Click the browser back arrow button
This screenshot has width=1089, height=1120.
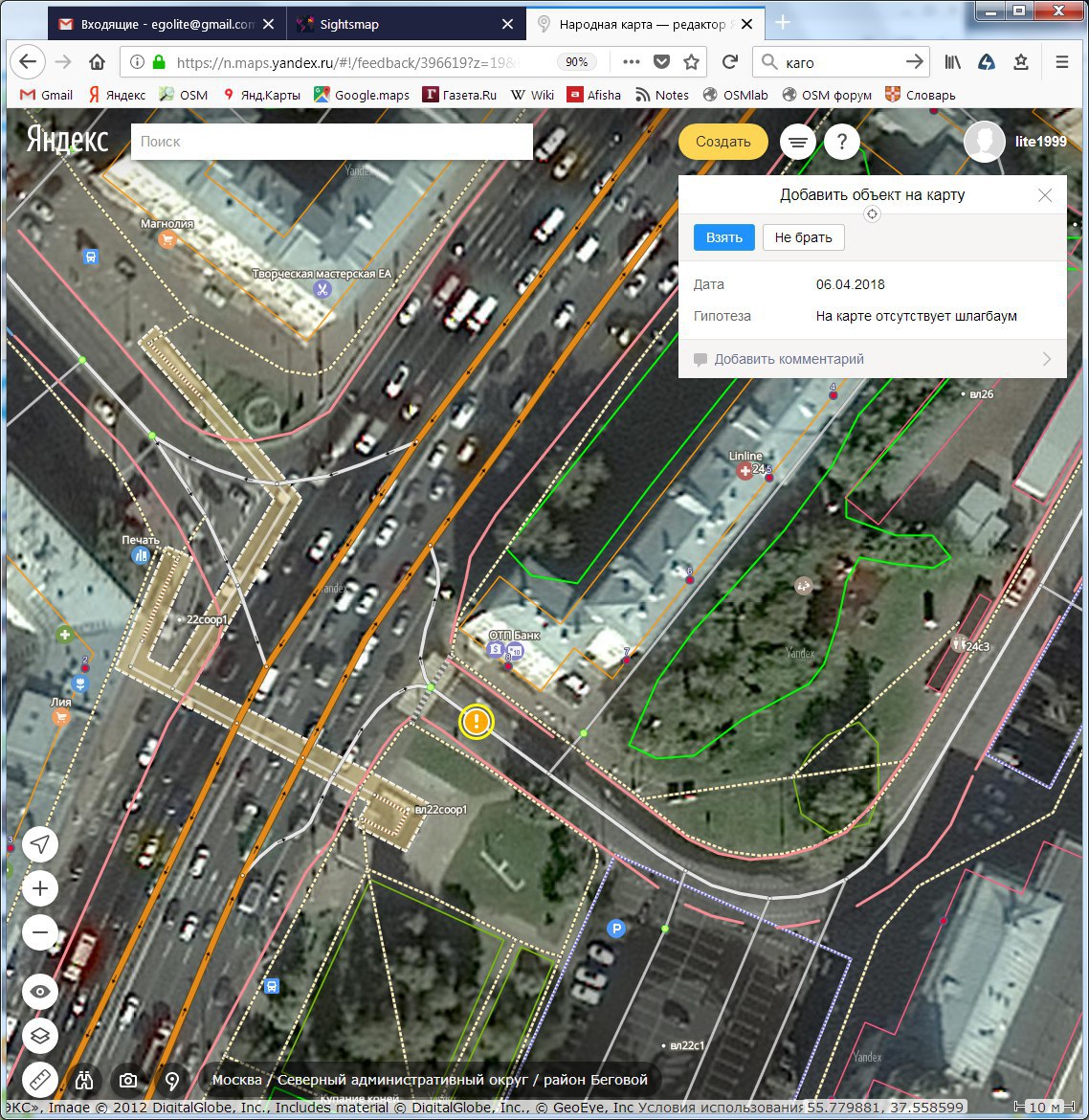tap(28, 62)
